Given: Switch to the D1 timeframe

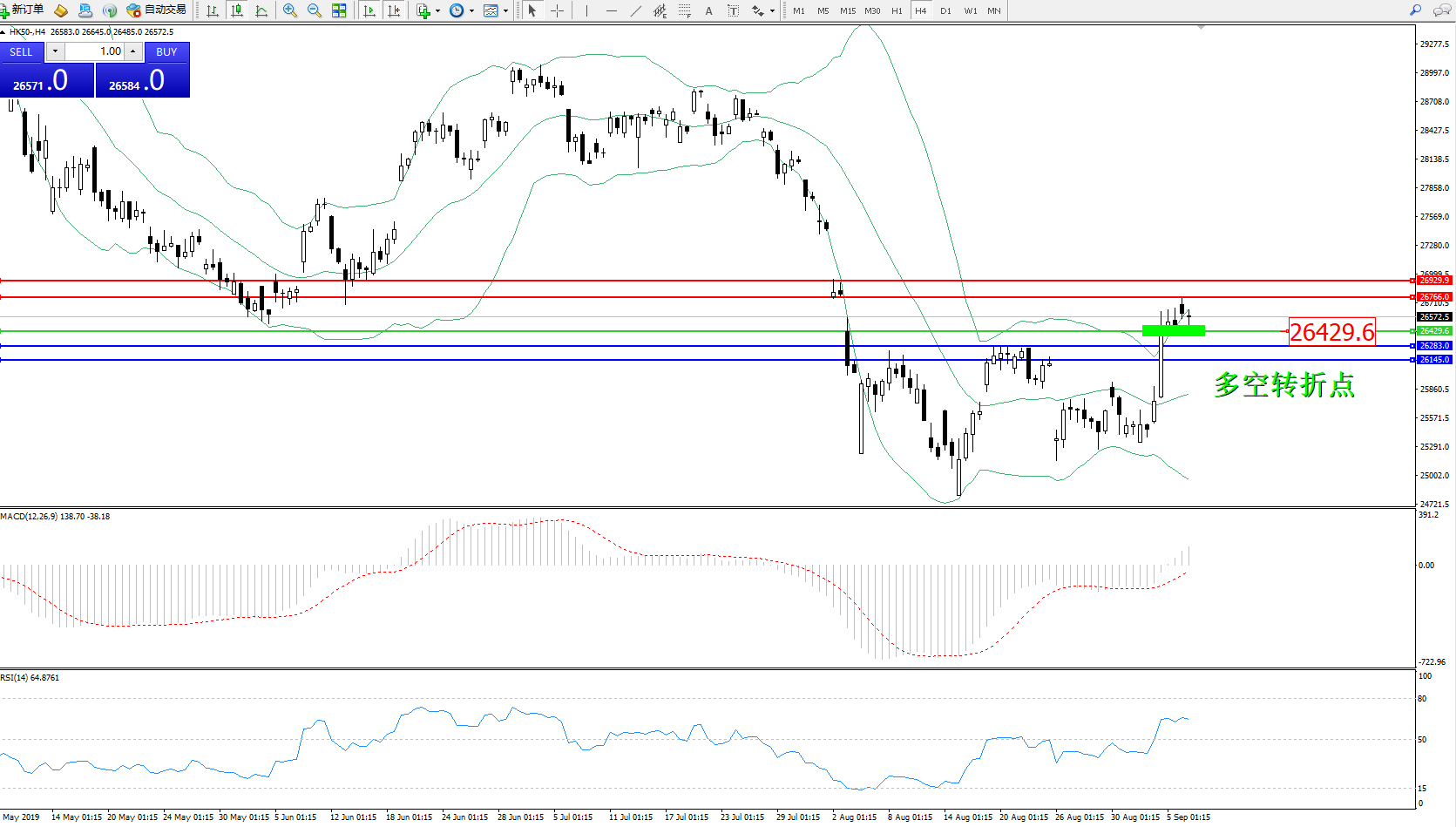Looking at the screenshot, I should [x=945, y=10].
